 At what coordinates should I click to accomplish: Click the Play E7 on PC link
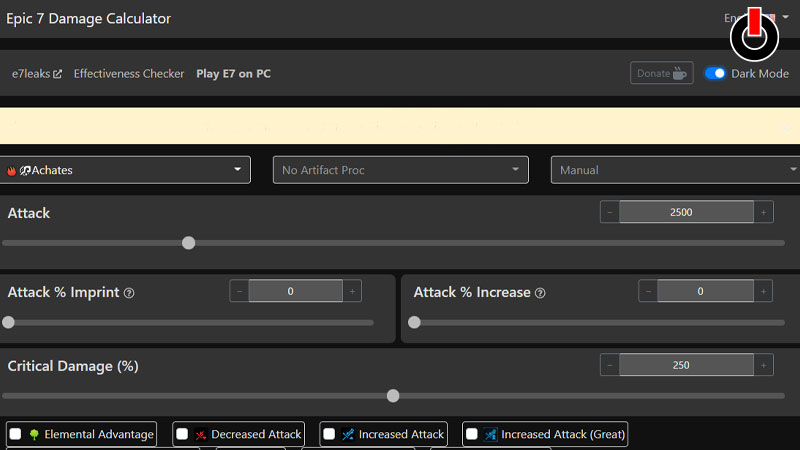[x=233, y=74]
